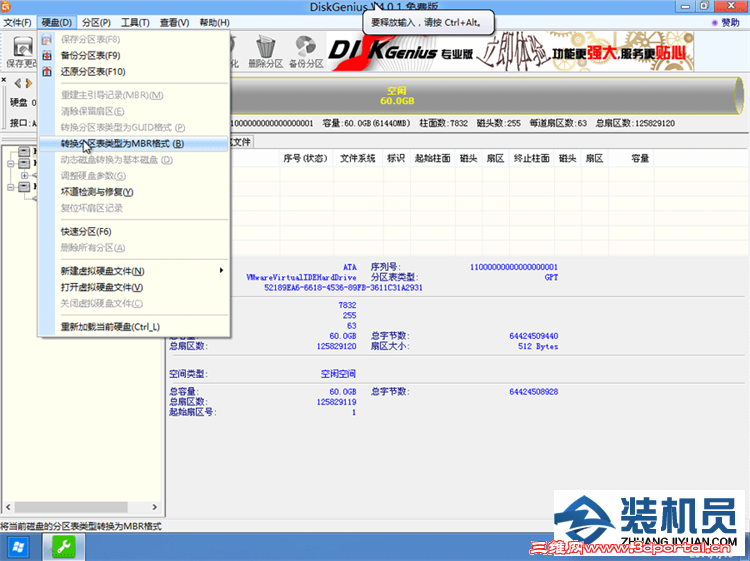Choose 重新加载当前硬盘(Ctrl_L) entry
Viewport: 750px width, 561px height.
point(133,327)
